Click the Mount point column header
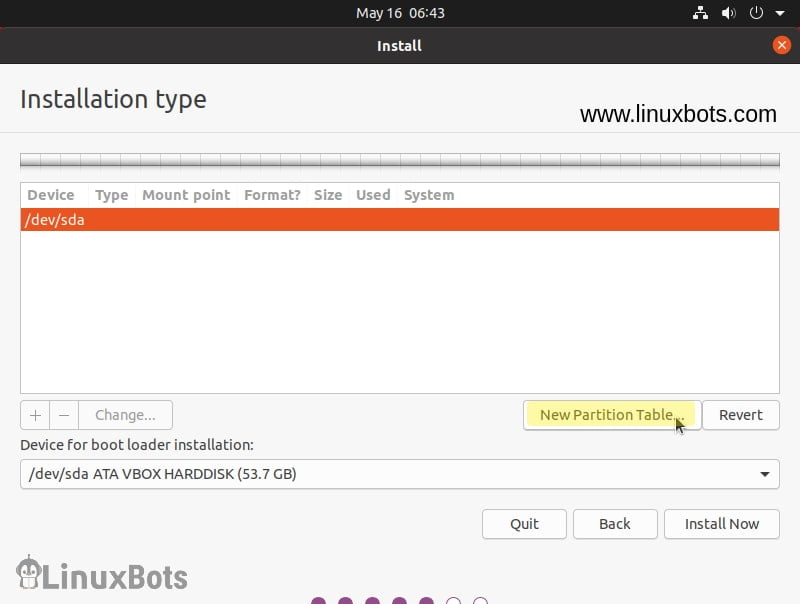The width and height of the screenshot is (800, 604). pos(186,195)
